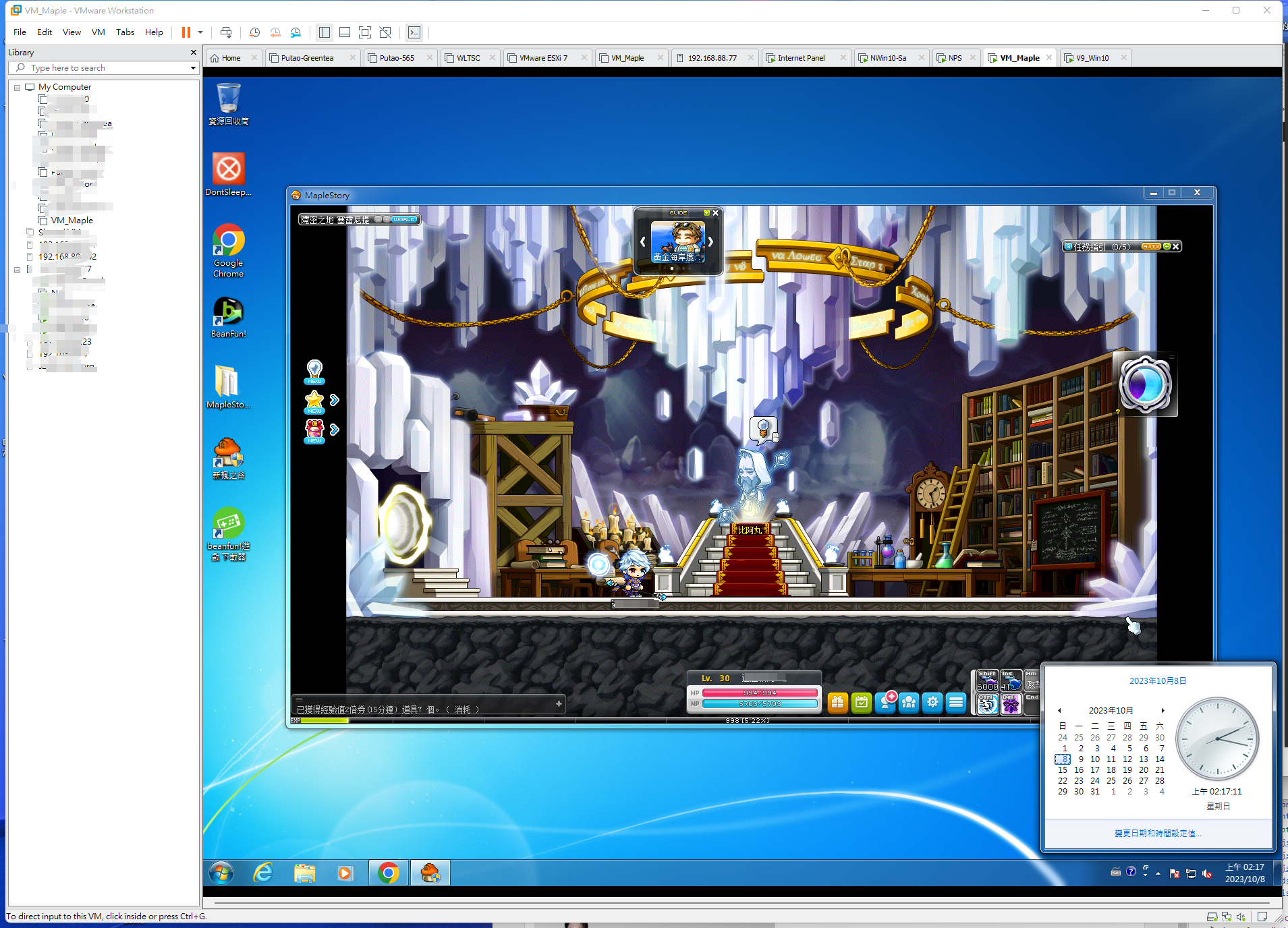Open power options dropdown beside pause

[x=200, y=32]
